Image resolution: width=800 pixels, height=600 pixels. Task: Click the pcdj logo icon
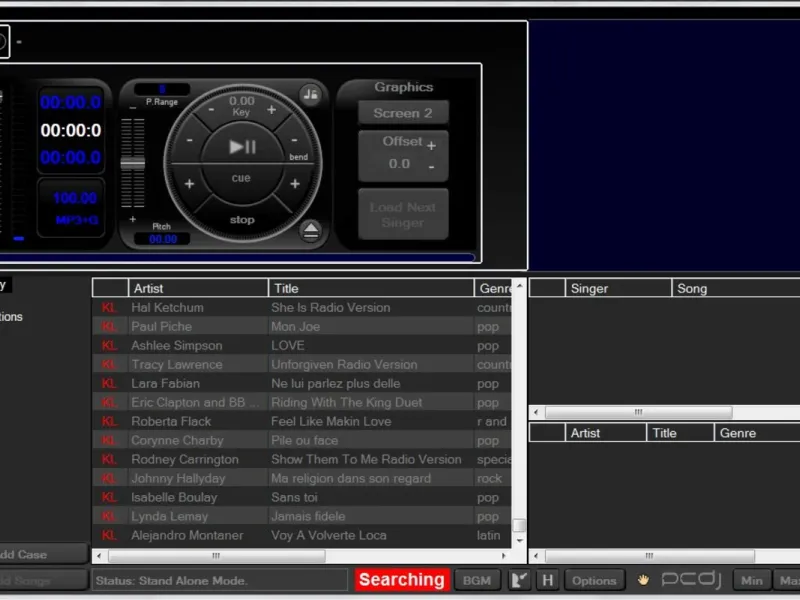[691, 579]
